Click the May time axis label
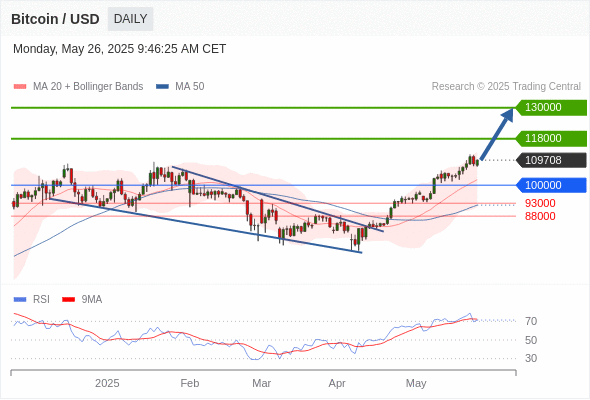The width and height of the screenshot is (590, 400). [416, 383]
